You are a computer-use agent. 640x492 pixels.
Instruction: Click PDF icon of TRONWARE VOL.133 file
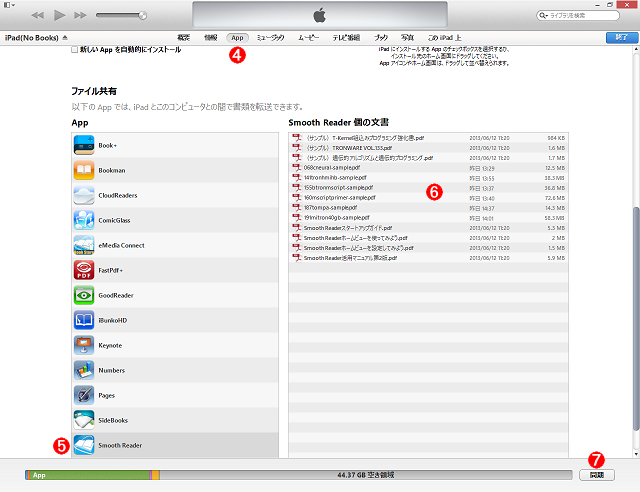(296, 147)
